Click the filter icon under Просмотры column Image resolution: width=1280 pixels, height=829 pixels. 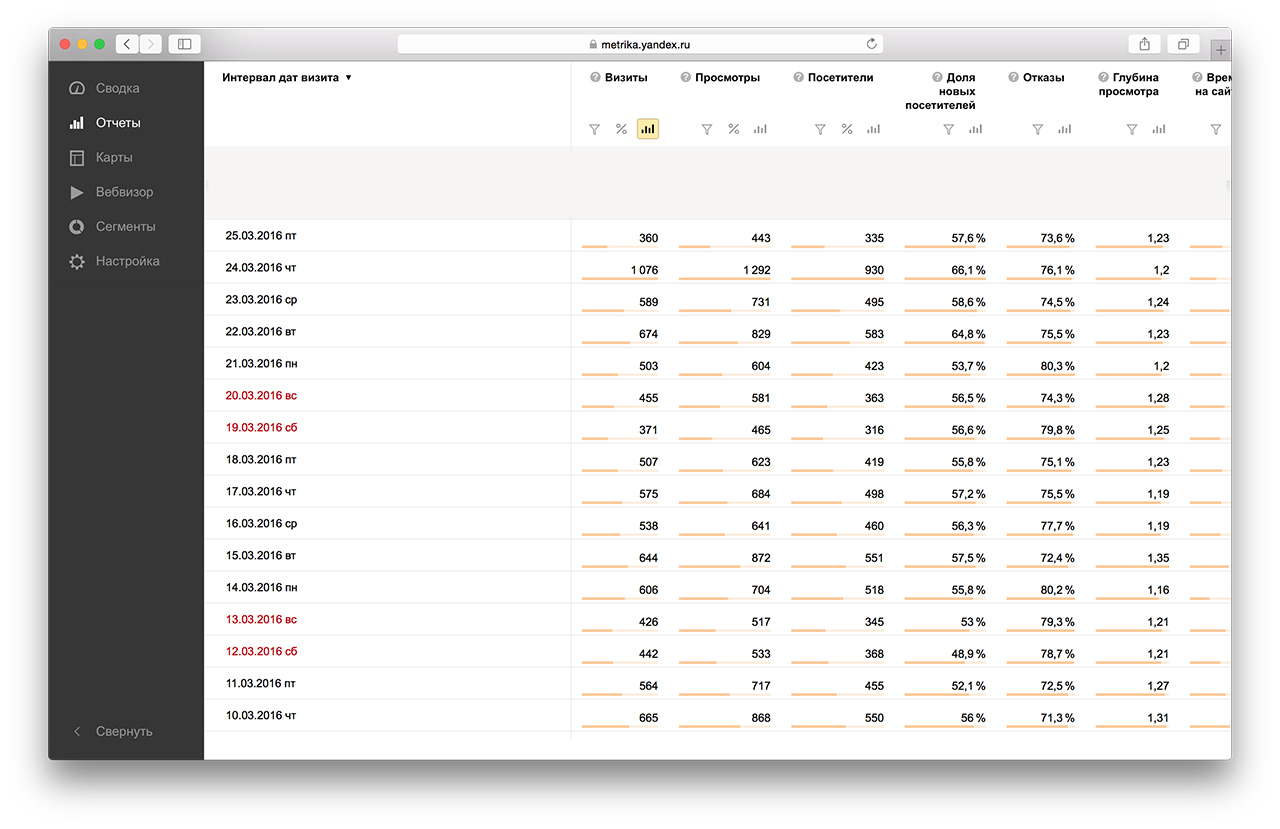707,129
